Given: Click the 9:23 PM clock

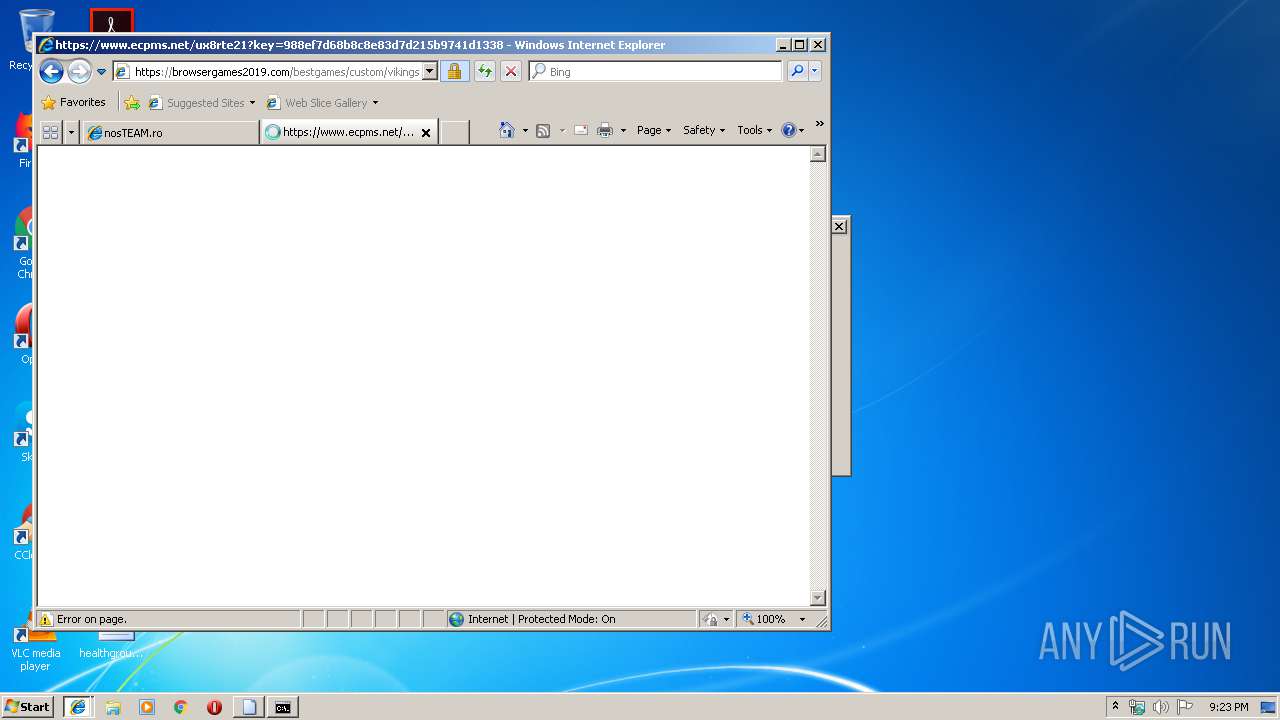Looking at the screenshot, I should click(x=1229, y=707).
